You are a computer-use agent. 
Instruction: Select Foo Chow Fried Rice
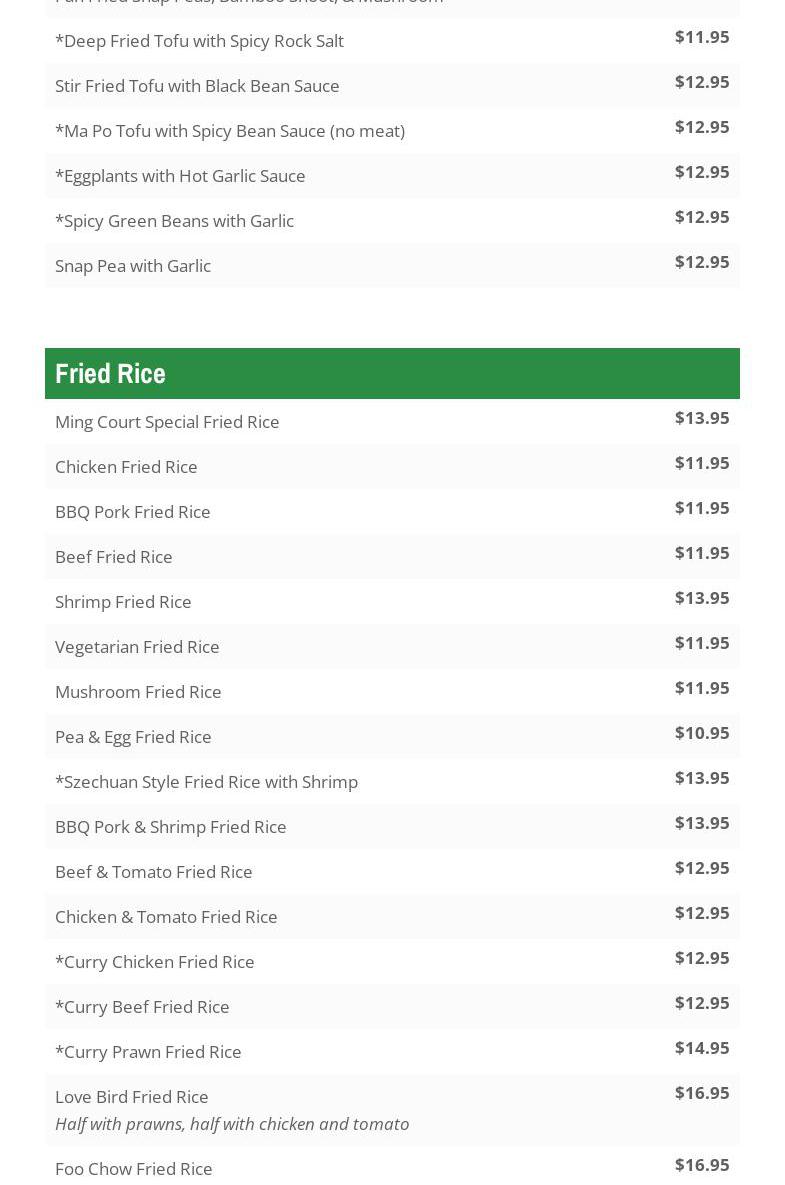tap(134, 1169)
